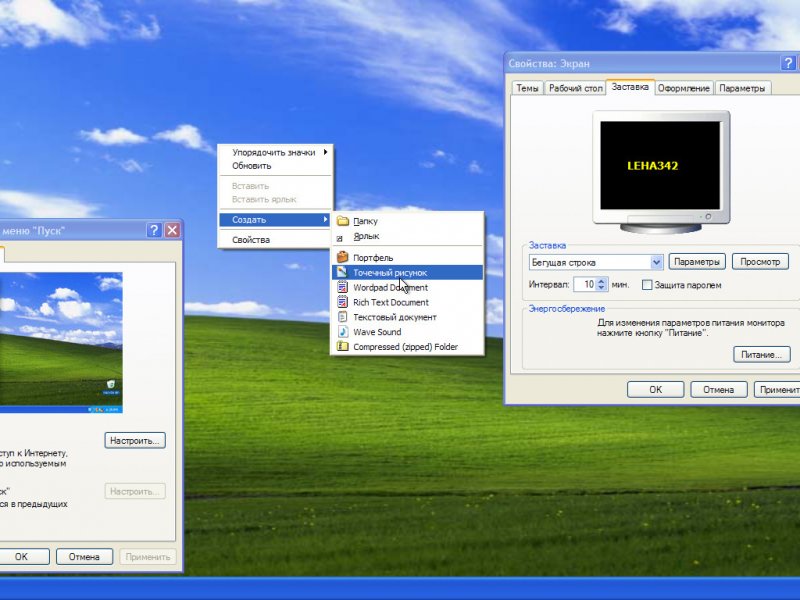Click the screensaver Параметры button
Viewport: 800px width, 600px height.
pos(697,262)
